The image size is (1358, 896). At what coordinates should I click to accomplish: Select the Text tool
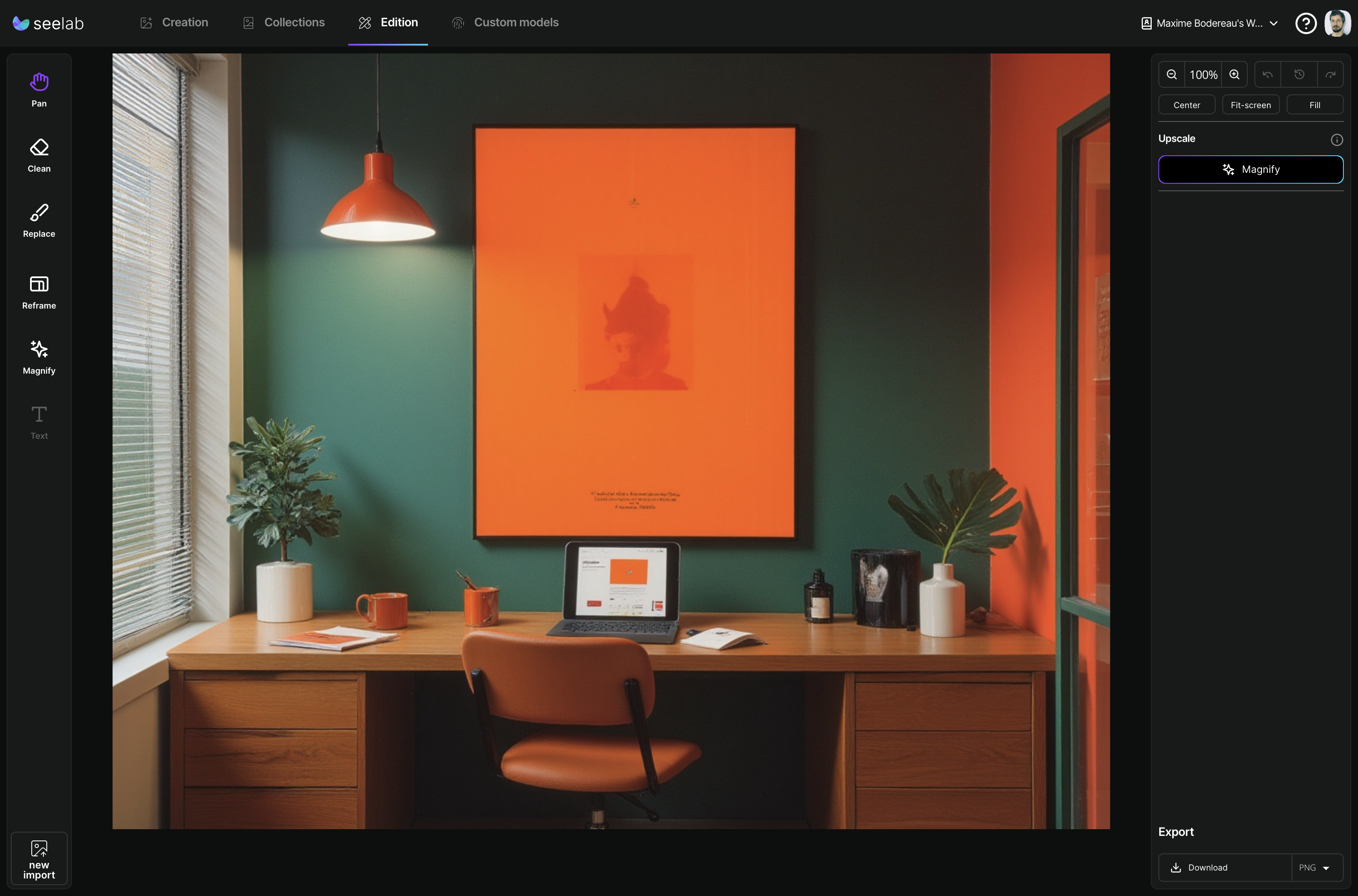point(39,422)
